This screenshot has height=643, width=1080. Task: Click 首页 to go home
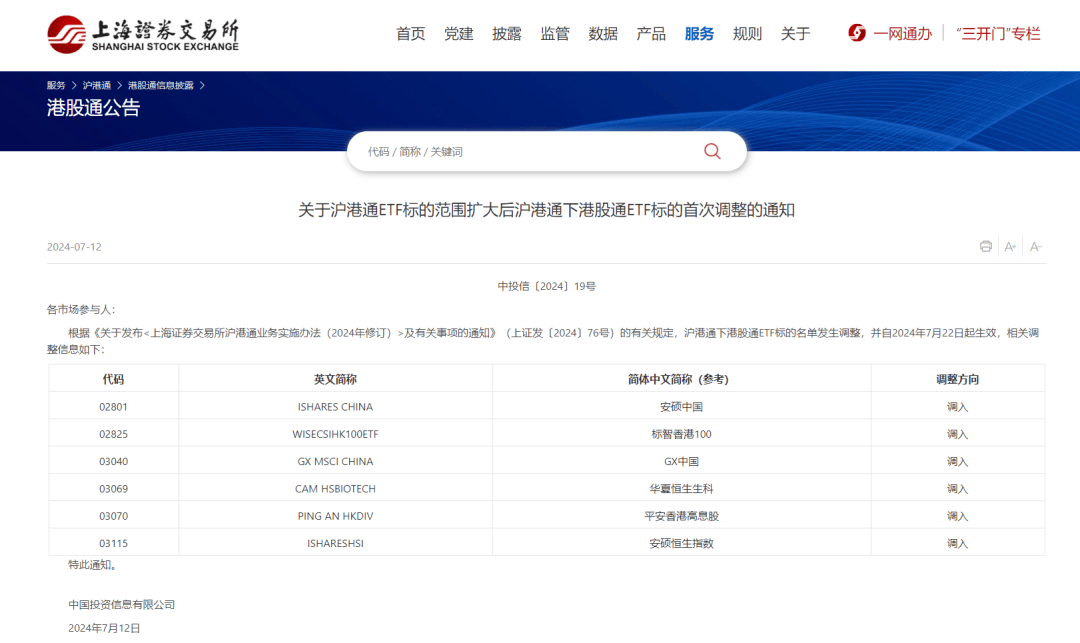[x=410, y=33]
